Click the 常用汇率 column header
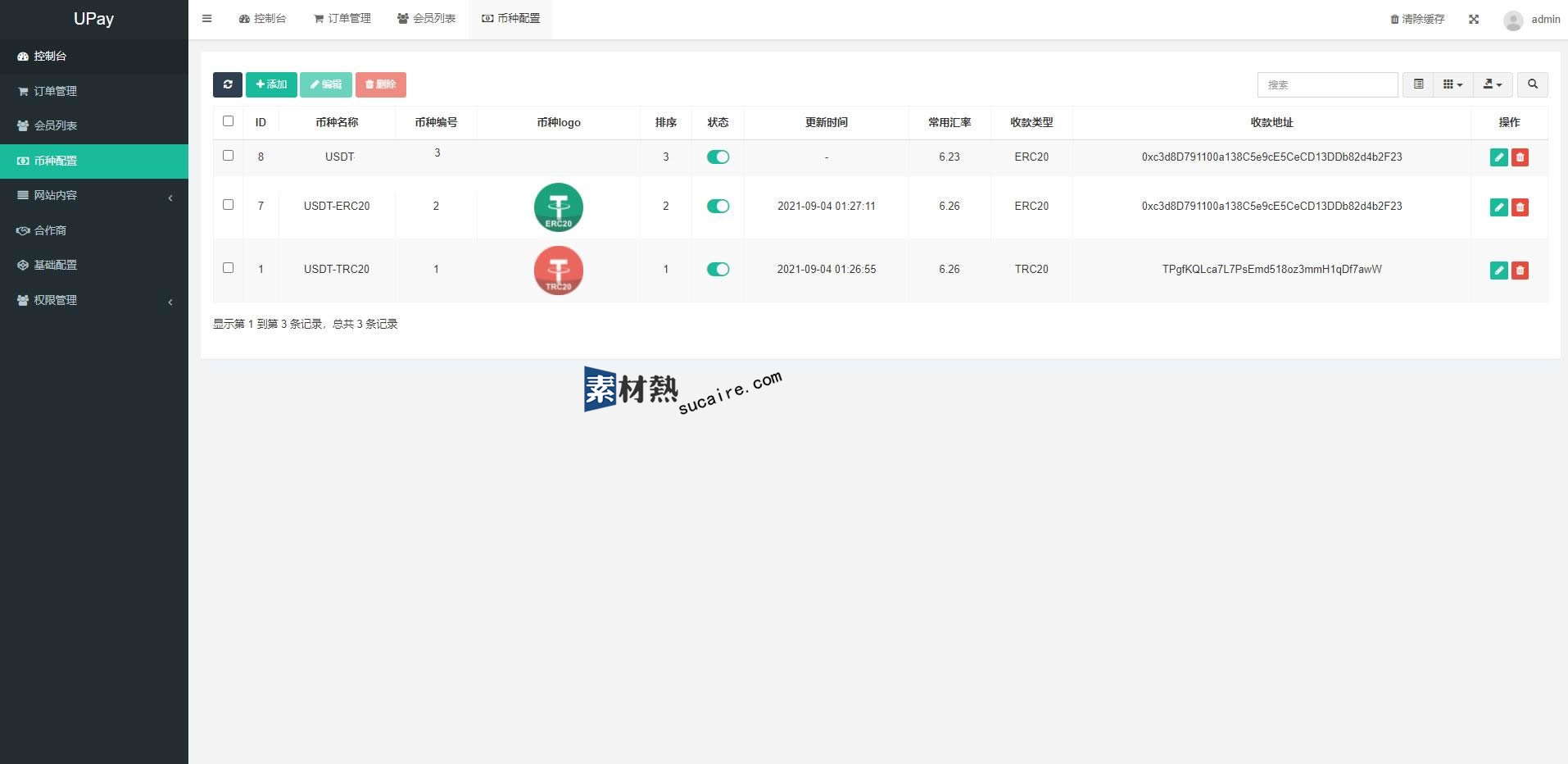Image resolution: width=1568 pixels, height=764 pixels. click(949, 122)
